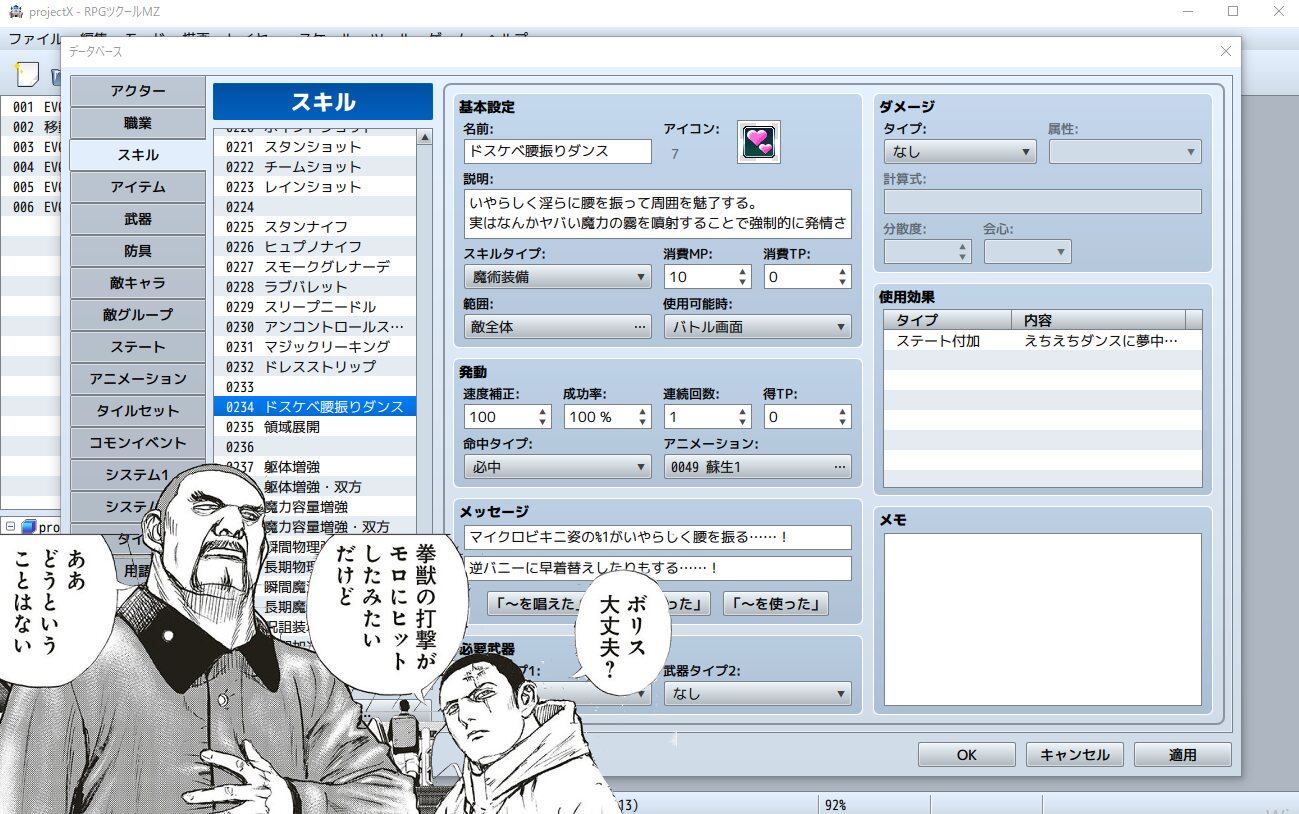Click the タイプ column header

coord(947,320)
